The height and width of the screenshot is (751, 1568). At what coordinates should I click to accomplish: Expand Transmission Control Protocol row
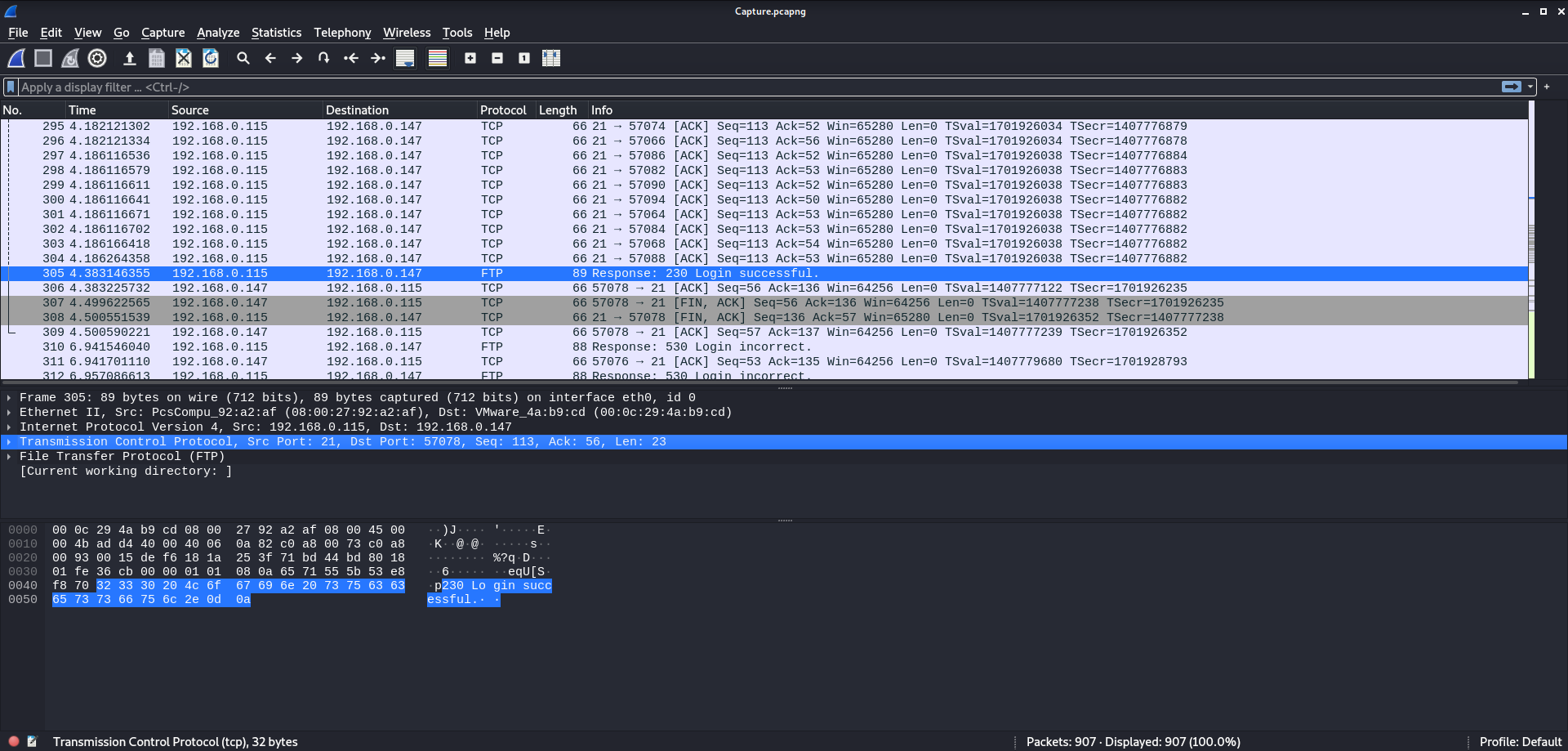[x=9, y=441]
